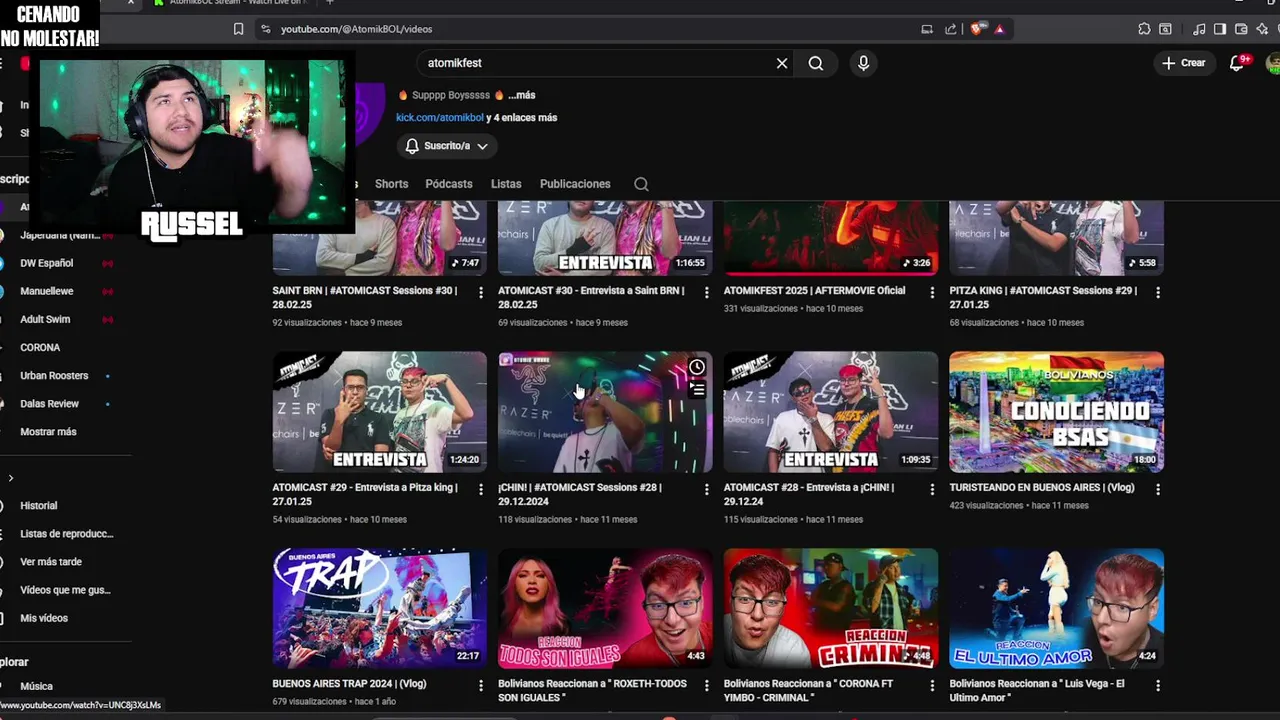Open Listas de reproducción in sidebar
1280x720 pixels.
click(x=66, y=534)
